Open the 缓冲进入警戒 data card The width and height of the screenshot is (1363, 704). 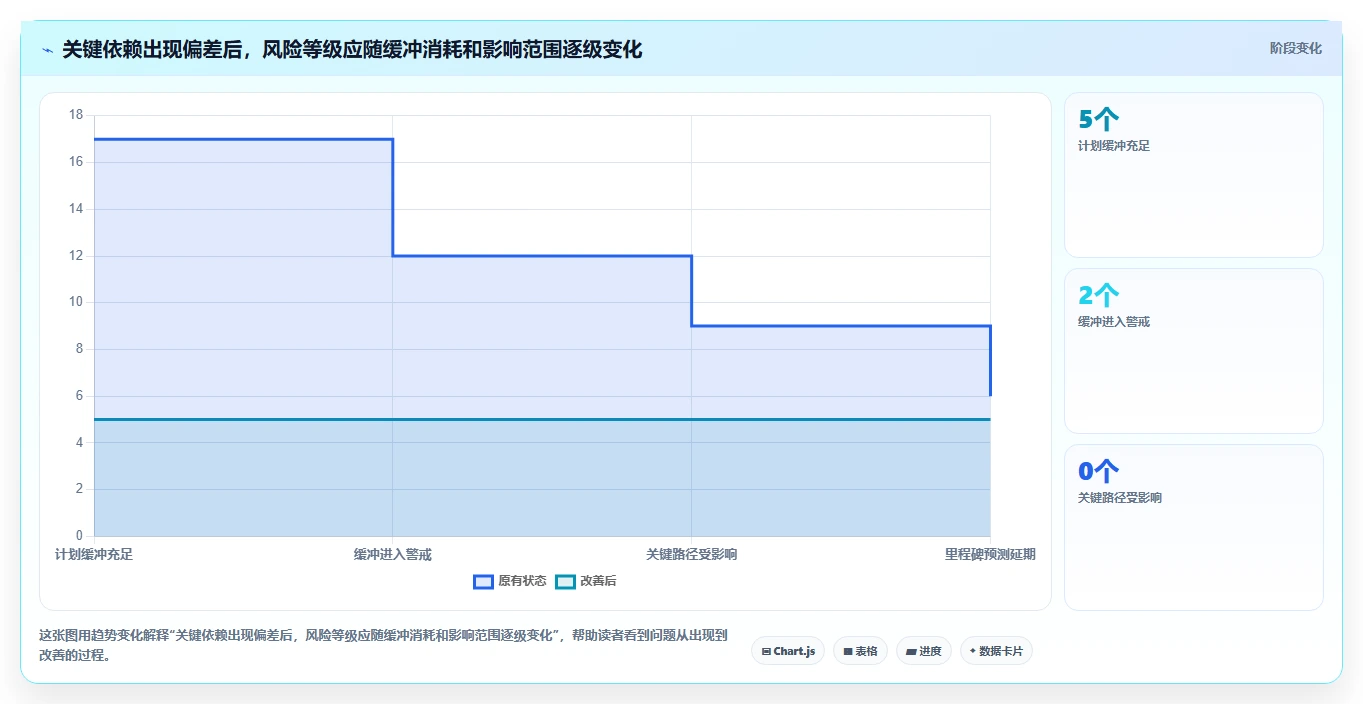pyautogui.click(x=1194, y=351)
